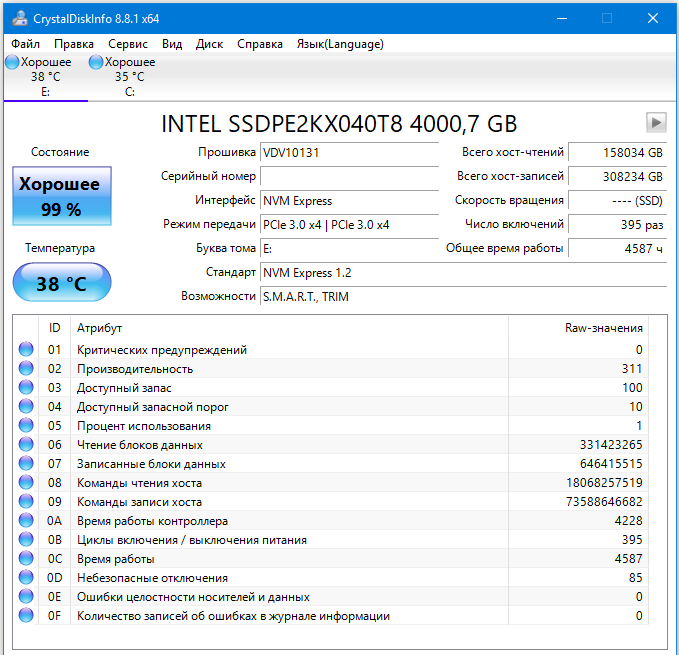Viewport: 679px width, 655px height.
Task: Click the rotation speed value ---- (SSD)
Action: [617, 201]
